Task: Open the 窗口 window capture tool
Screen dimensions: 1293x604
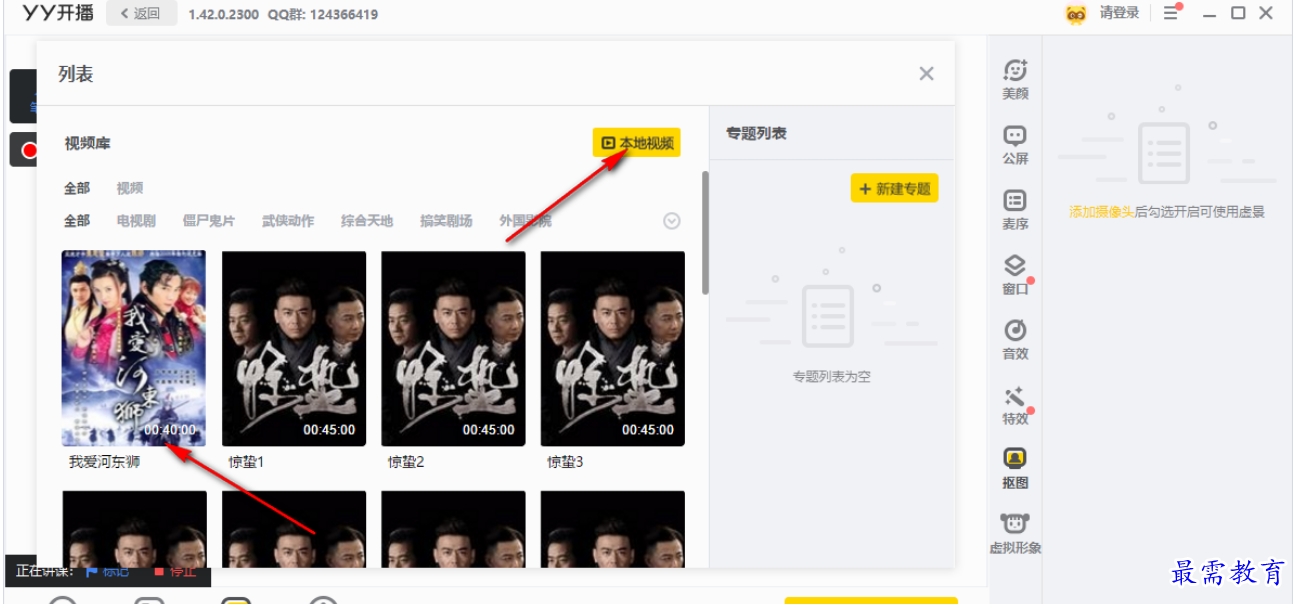Action: [1015, 275]
